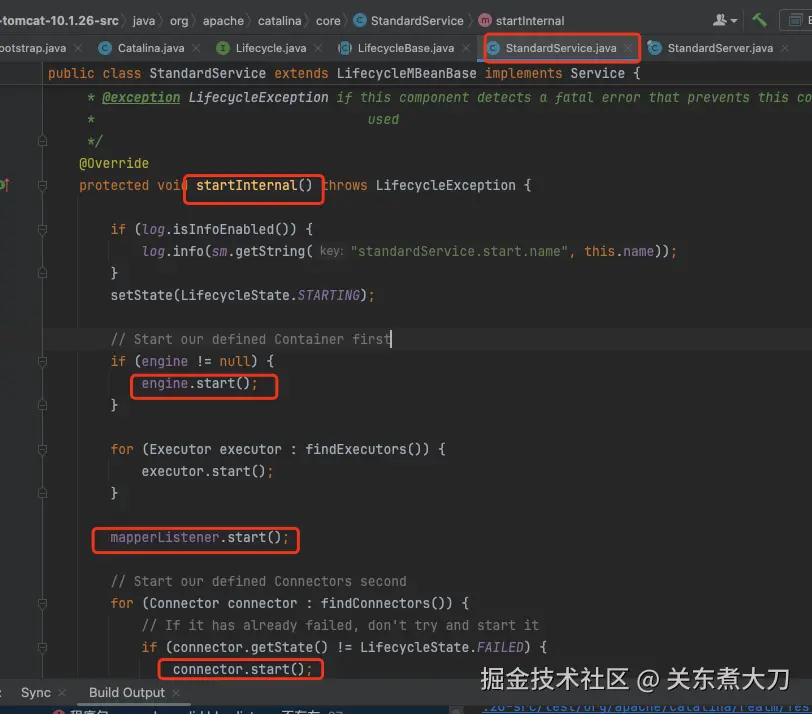Viewport: 812px width, 714px height.
Task: Click the fold end marker after executor.start block
Action: (42, 493)
